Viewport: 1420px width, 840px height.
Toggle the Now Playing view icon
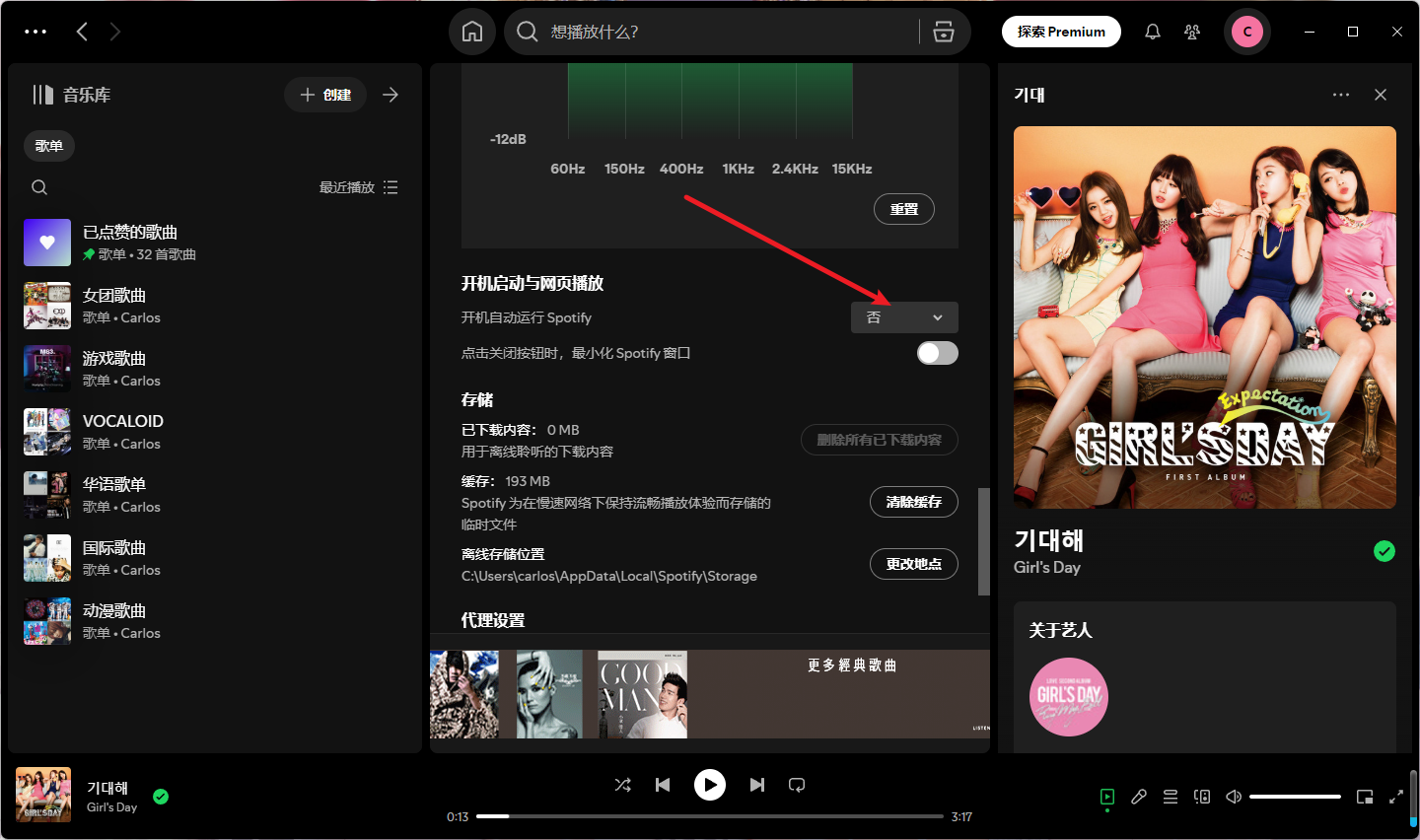coord(1107,797)
